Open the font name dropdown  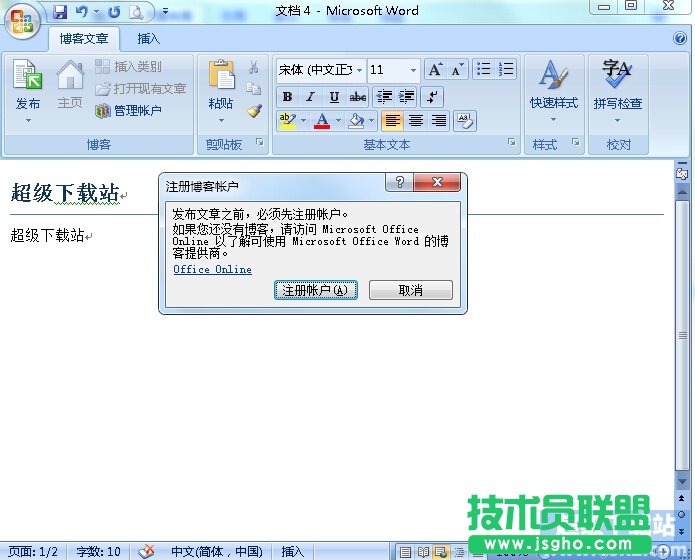(x=359, y=70)
